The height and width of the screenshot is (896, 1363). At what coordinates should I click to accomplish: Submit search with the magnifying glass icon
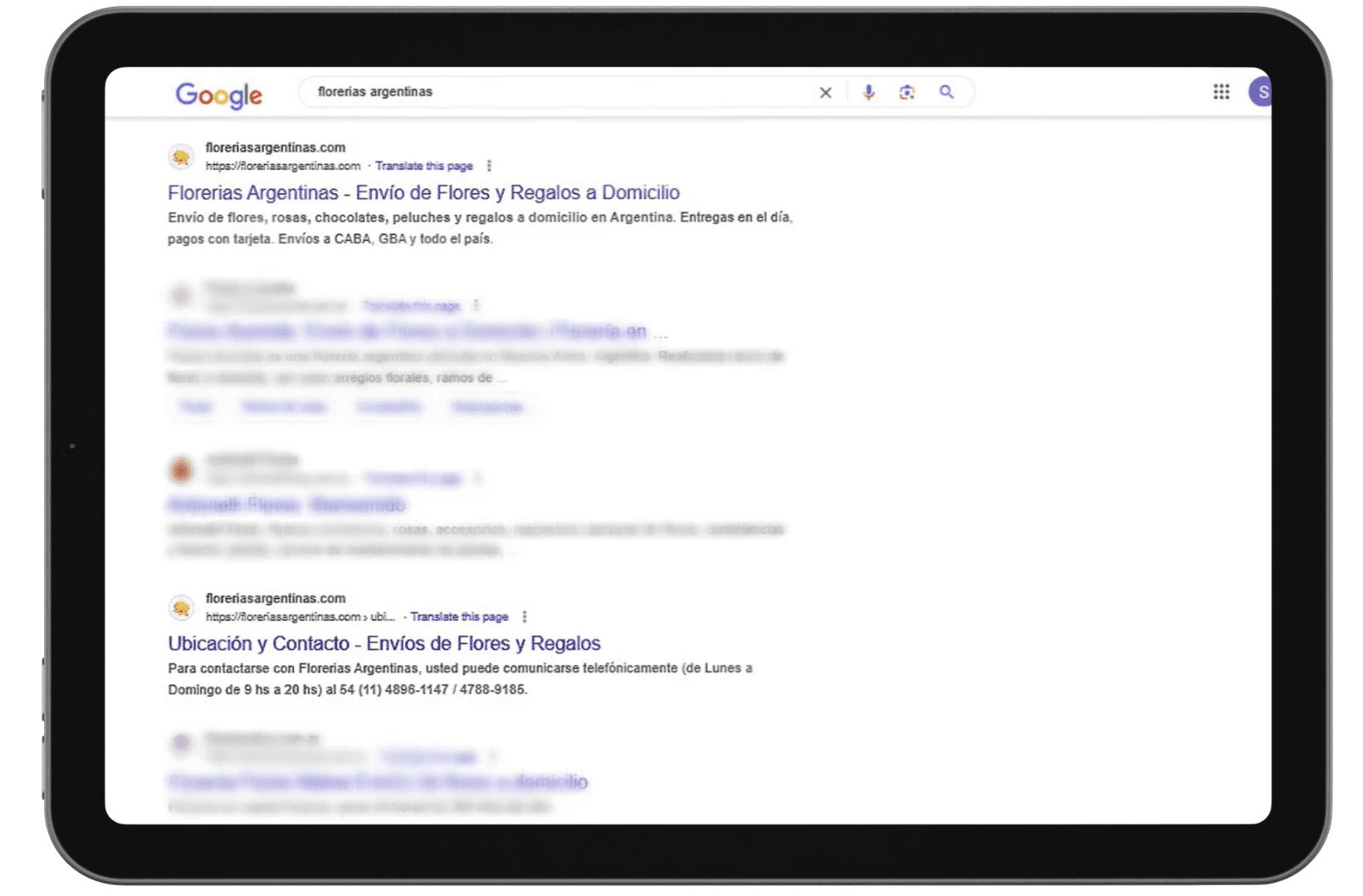click(x=946, y=92)
